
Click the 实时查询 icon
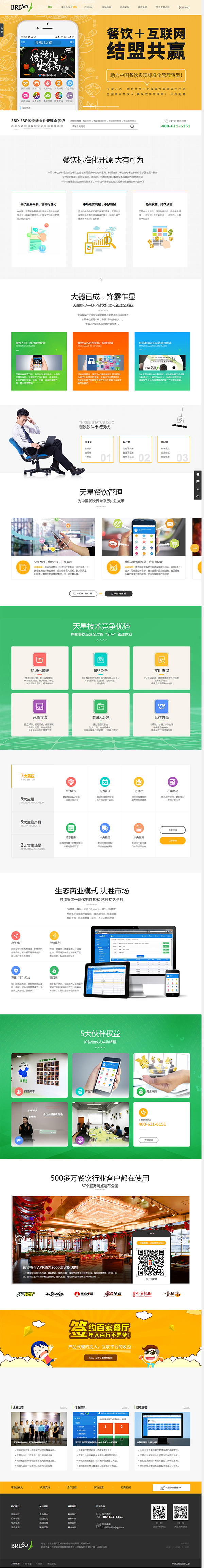tap(161, 660)
